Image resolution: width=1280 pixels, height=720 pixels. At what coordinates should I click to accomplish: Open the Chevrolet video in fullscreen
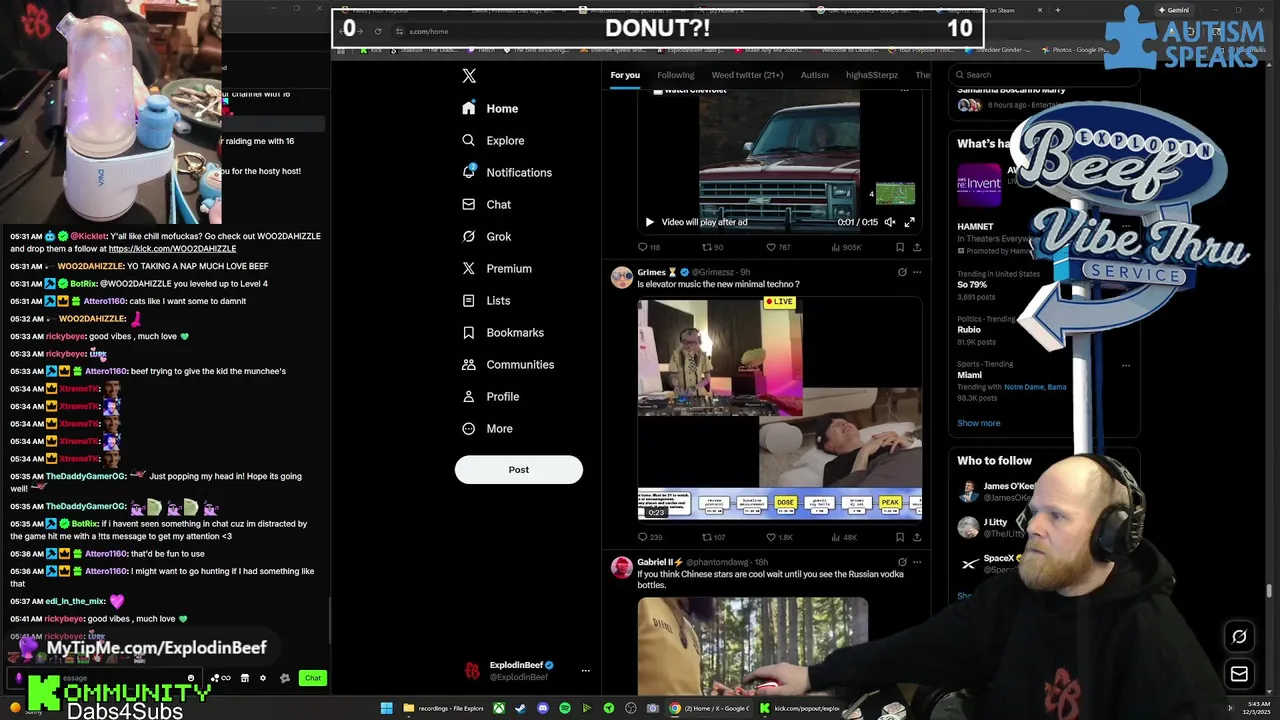tap(909, 222)
